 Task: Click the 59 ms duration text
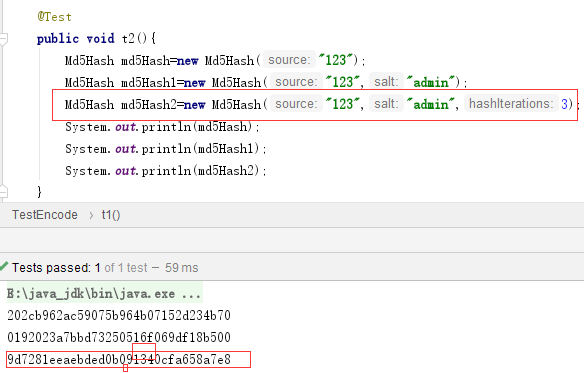[x=181, y=268]
